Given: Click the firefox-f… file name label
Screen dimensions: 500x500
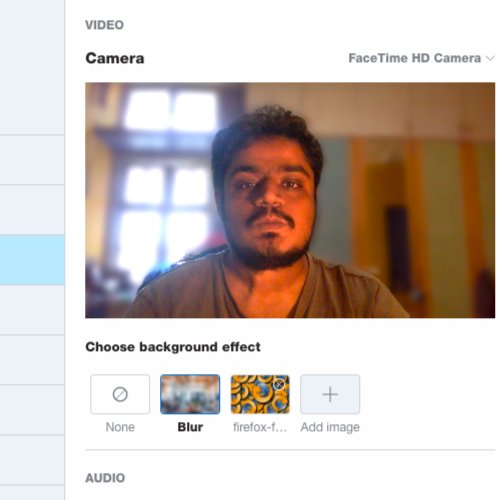Looking at the screenshot, I should click(260, 427).
